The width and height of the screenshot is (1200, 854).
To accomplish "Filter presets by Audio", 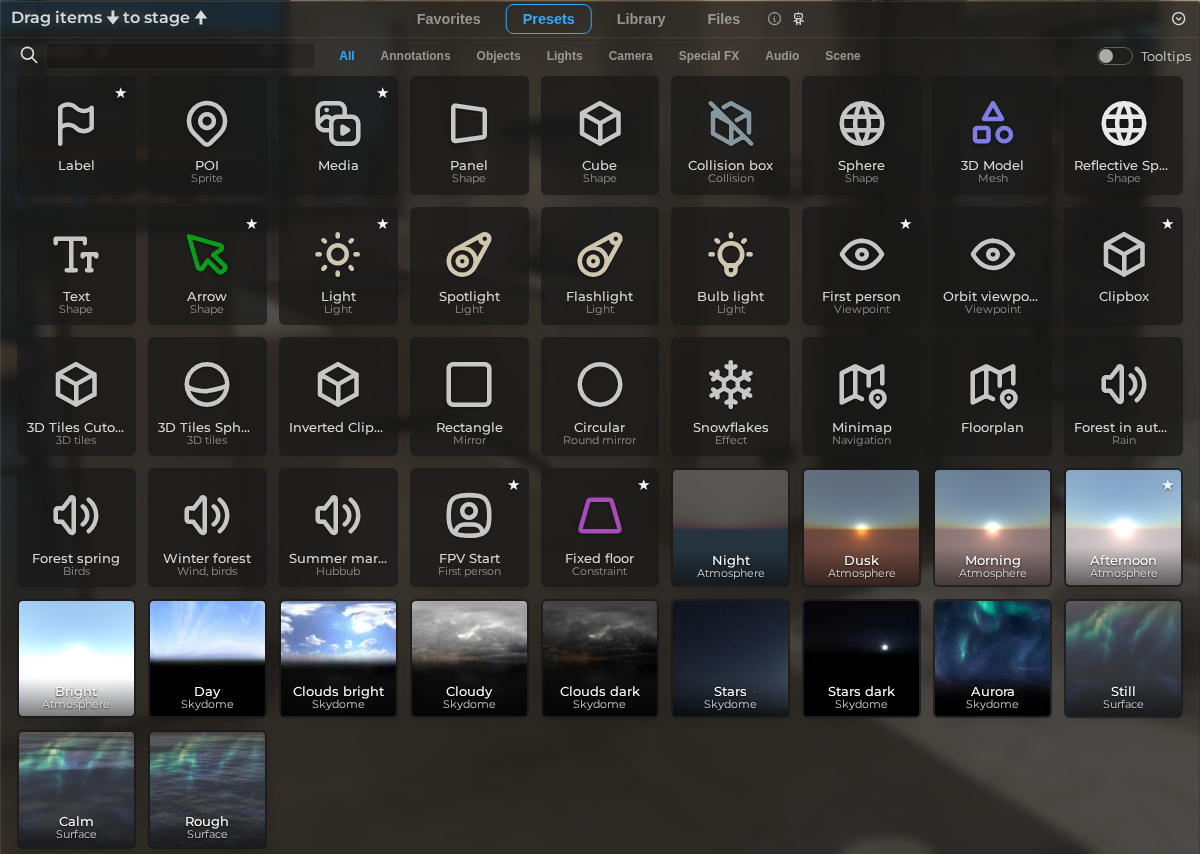I will (782, 56).
